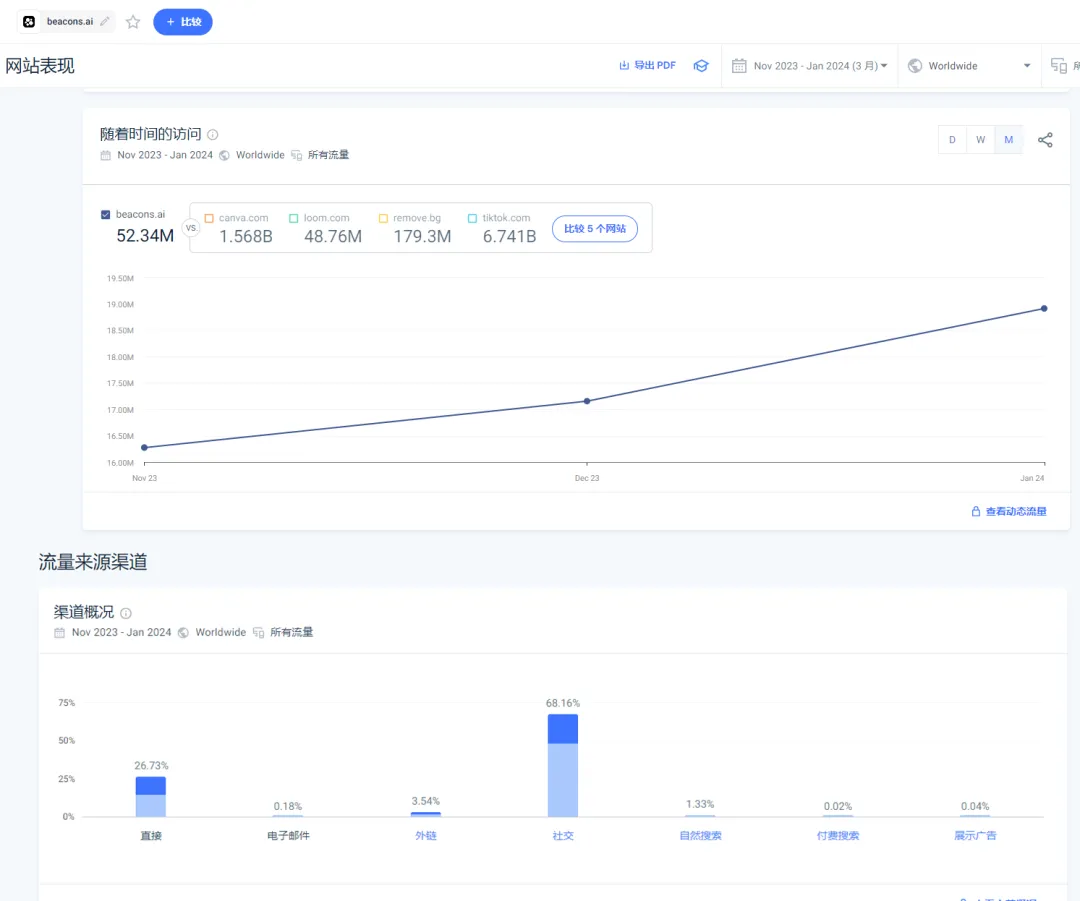Click the graduation cap learning icon
Viewport: 1080px width, 901px height.
click(x=701, y=66)
